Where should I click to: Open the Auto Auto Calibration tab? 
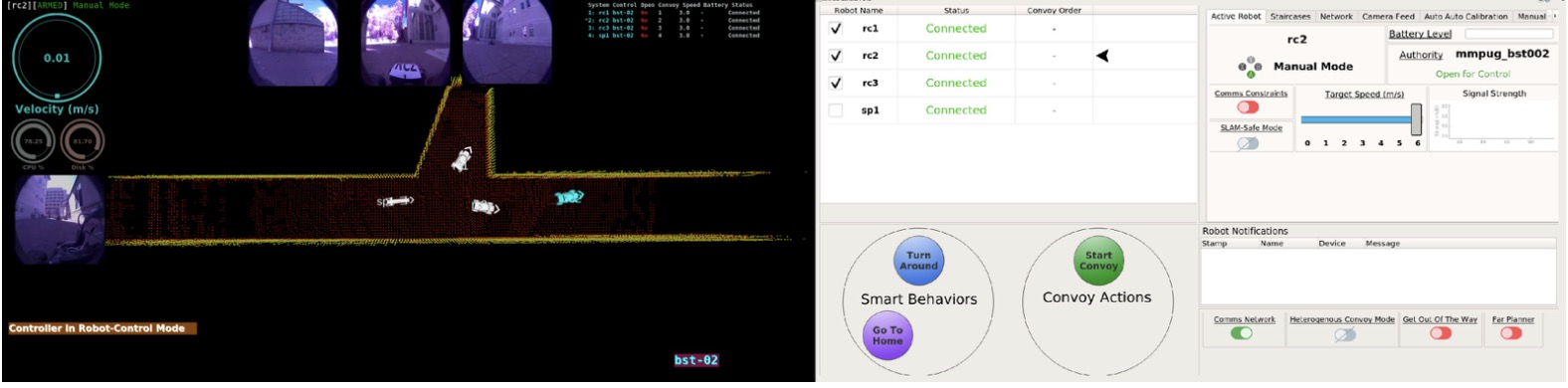(1466, 16)
